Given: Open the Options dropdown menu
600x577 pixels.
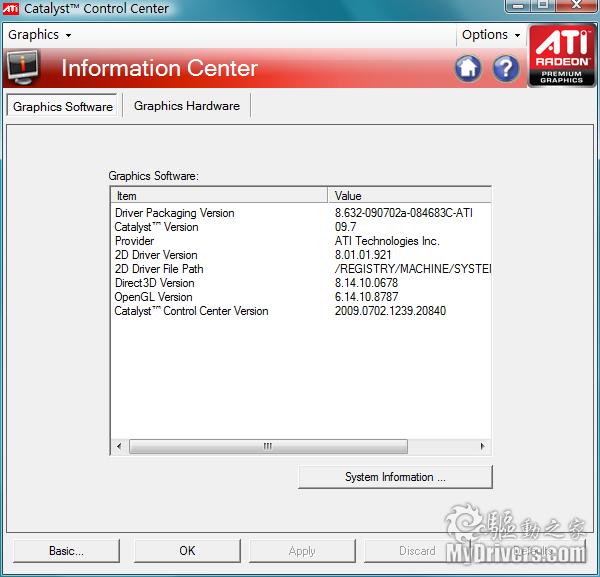Looking at the screenshot, I should point(491,35).
